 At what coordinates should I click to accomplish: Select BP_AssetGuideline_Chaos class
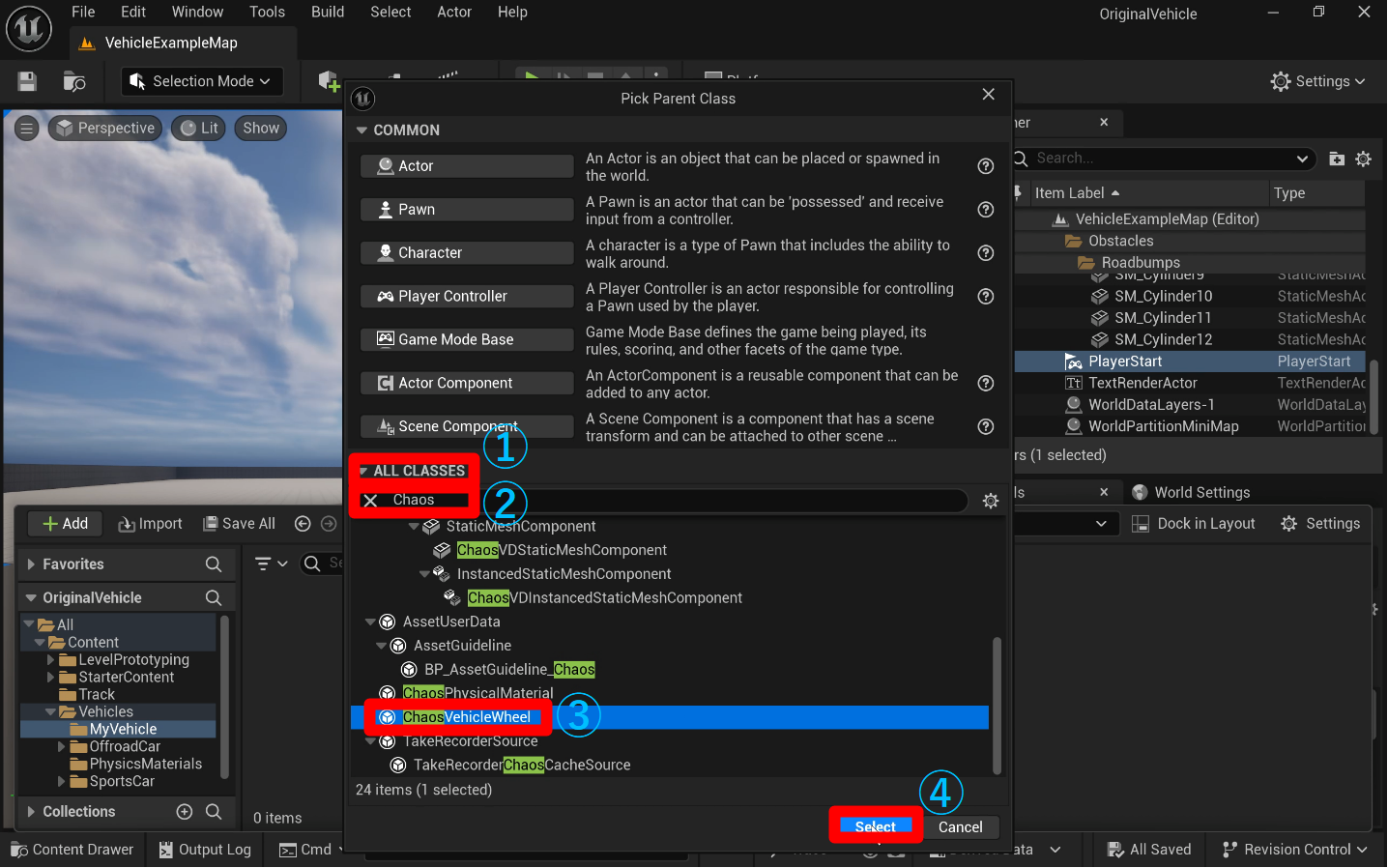point(509,670)
